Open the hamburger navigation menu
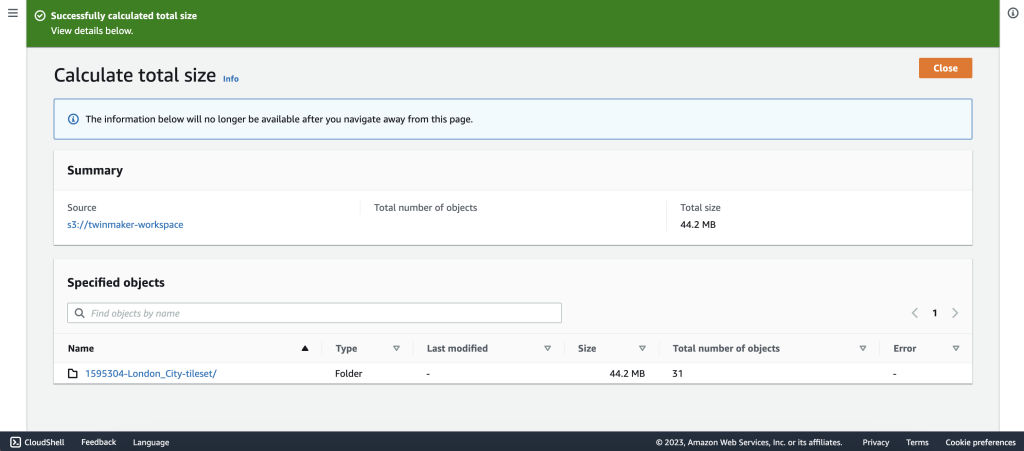The height and width of the screenshot is (451, 1024). tap(12, 13)
